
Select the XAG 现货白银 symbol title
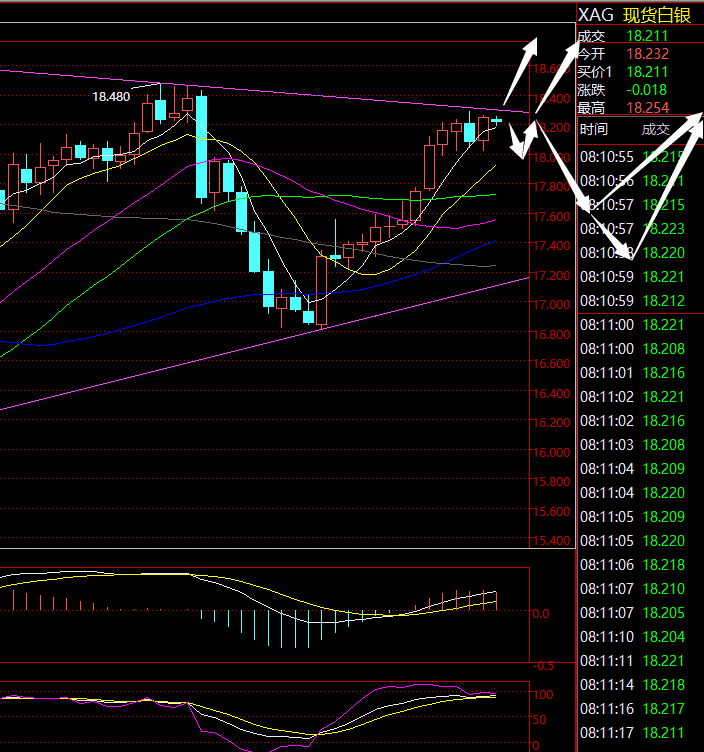pos(634,15)
